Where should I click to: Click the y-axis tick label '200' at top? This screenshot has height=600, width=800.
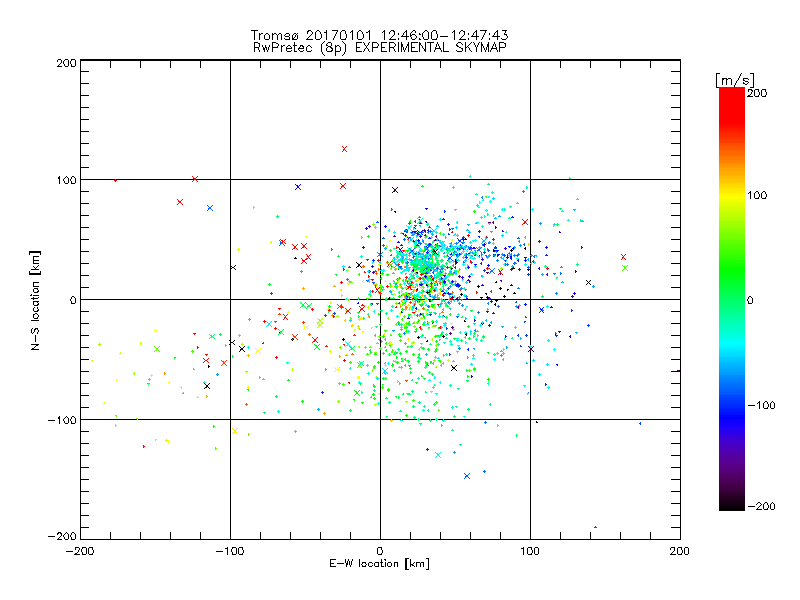point(66,63)
